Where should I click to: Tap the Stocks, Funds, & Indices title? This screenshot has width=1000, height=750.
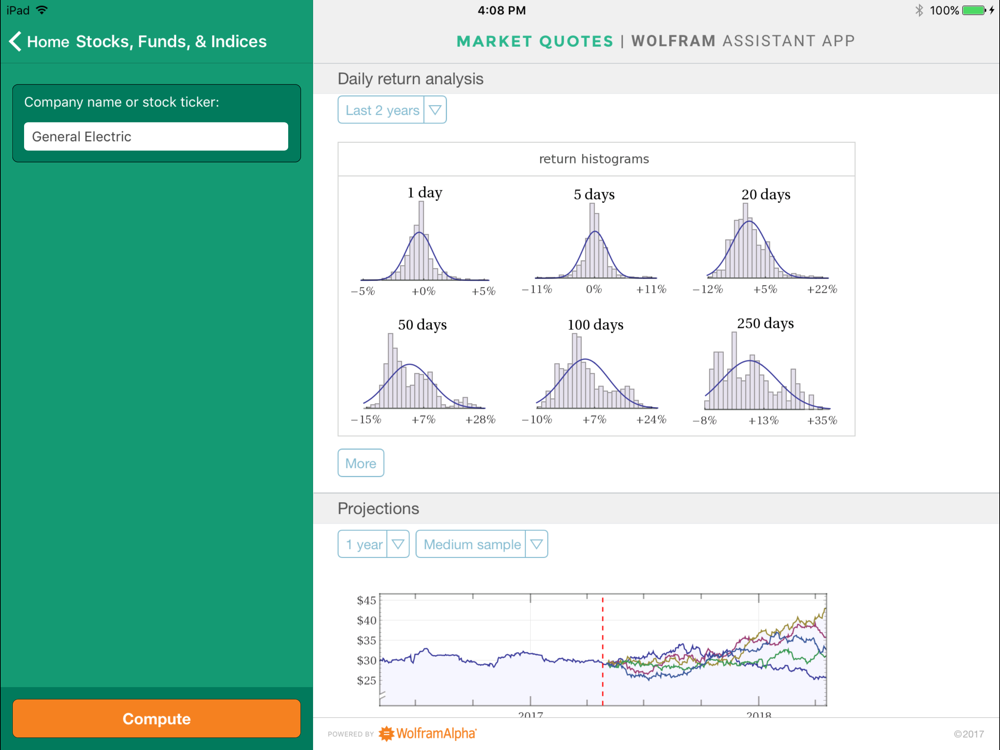172,41
